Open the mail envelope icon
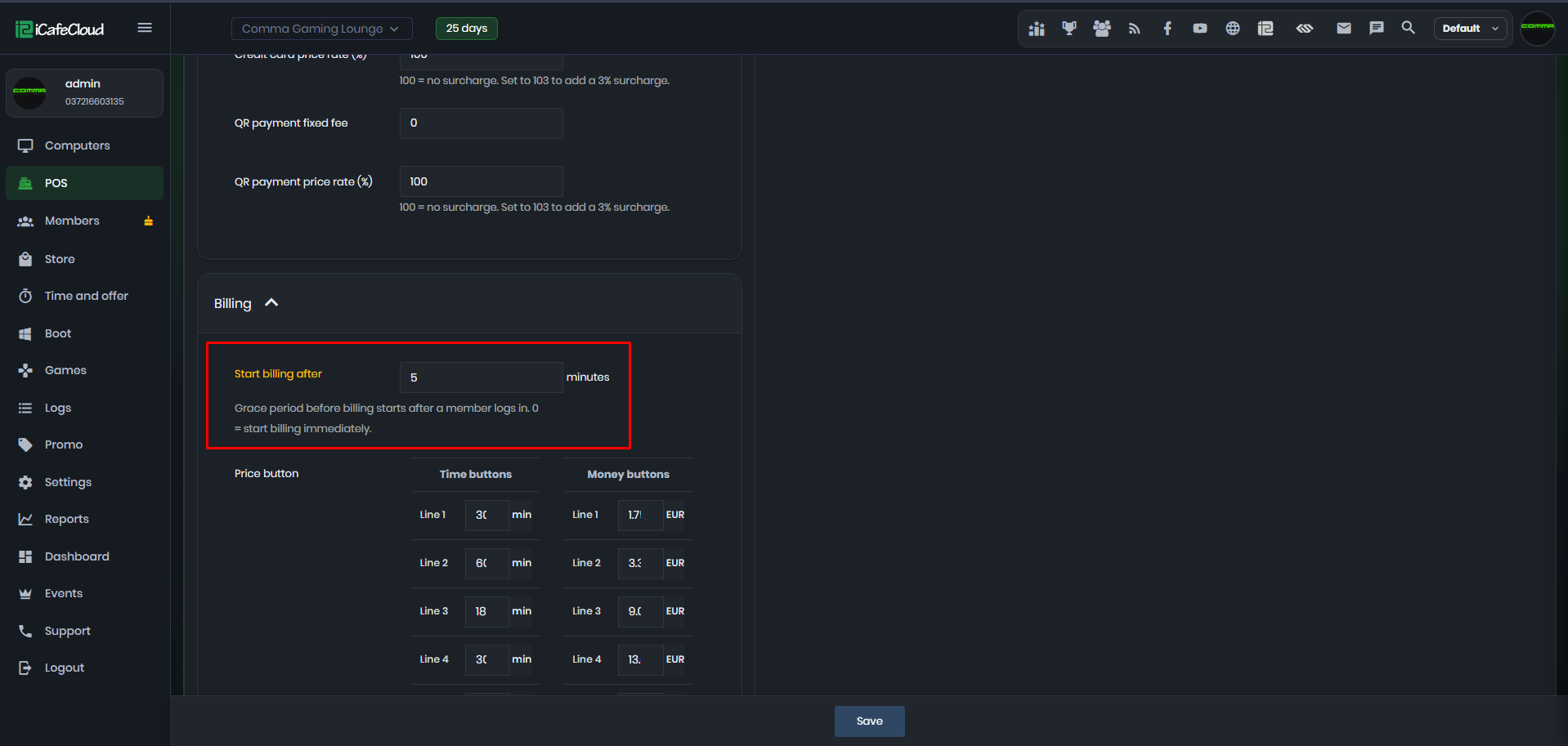1568x746 pixels. pyautogui.click(x=1344, y=29)
